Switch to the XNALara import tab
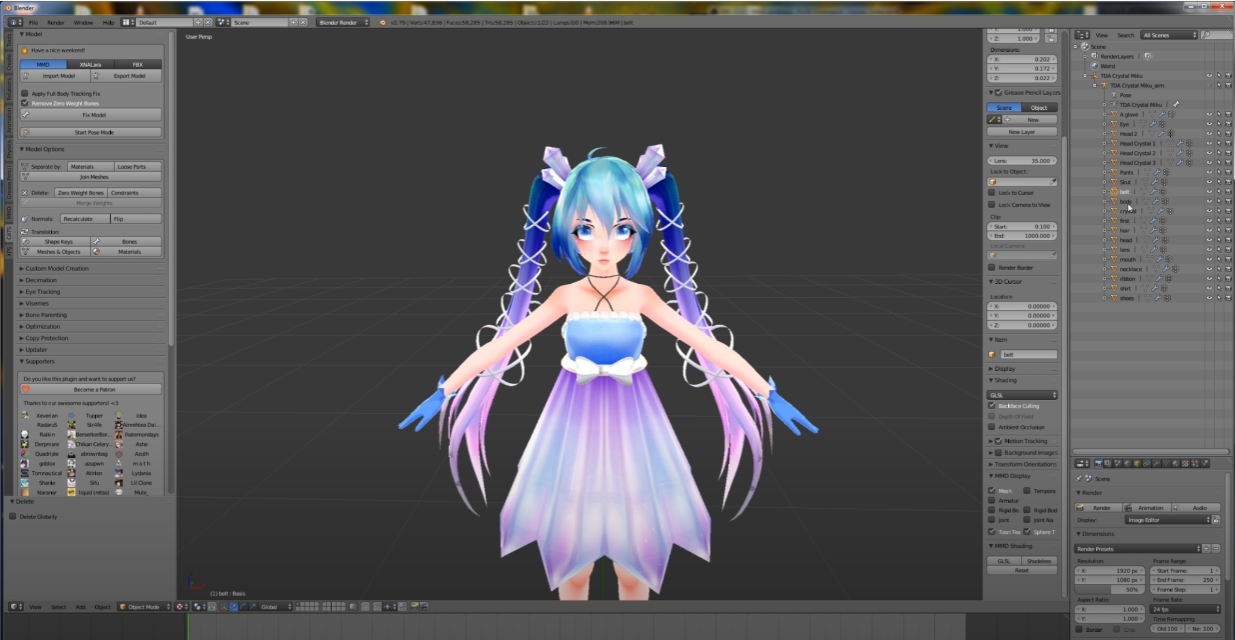This screenshot has width=1235, height=640. (91, 64)
